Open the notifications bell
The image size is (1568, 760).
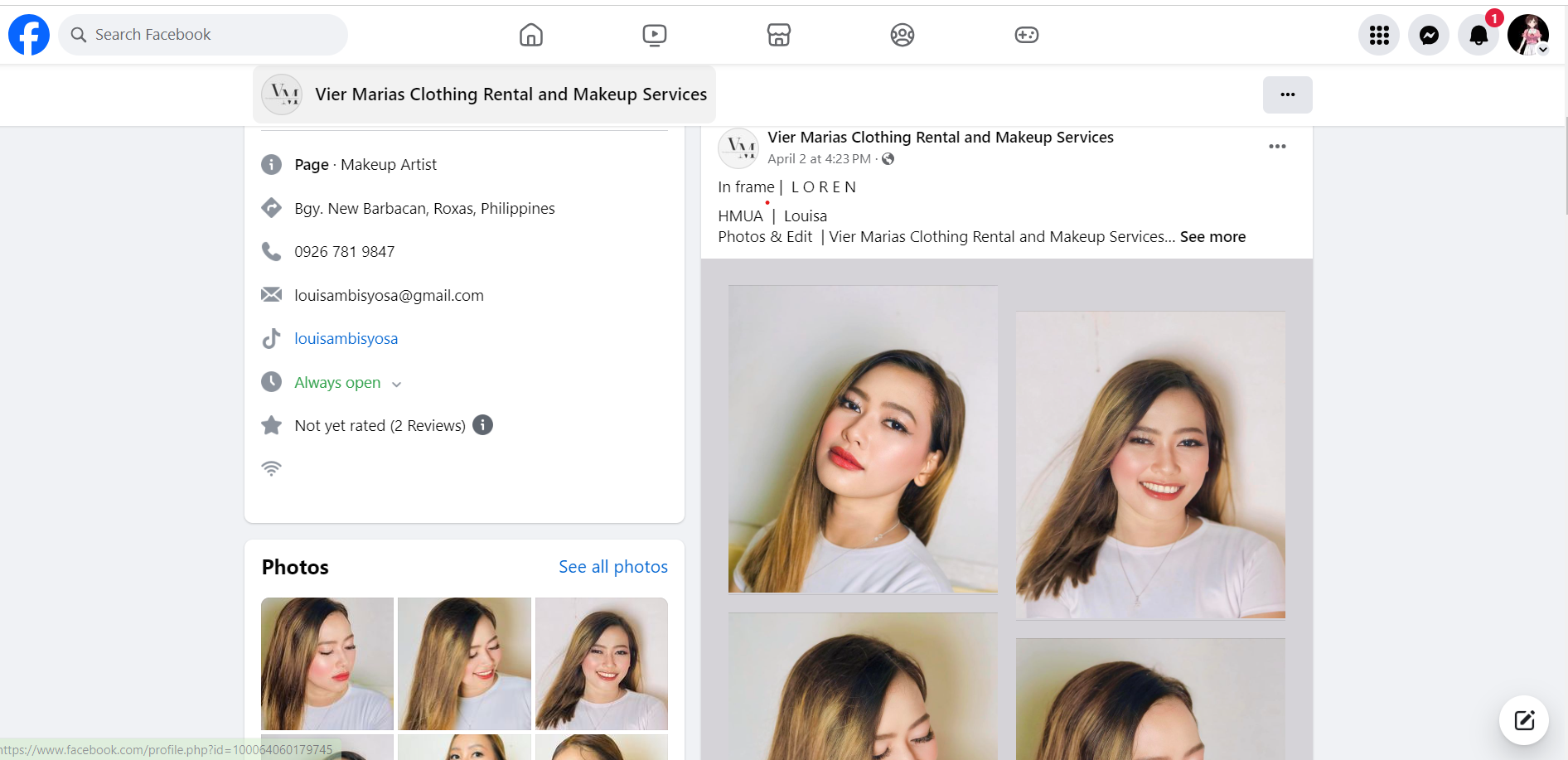(1478, 35)
